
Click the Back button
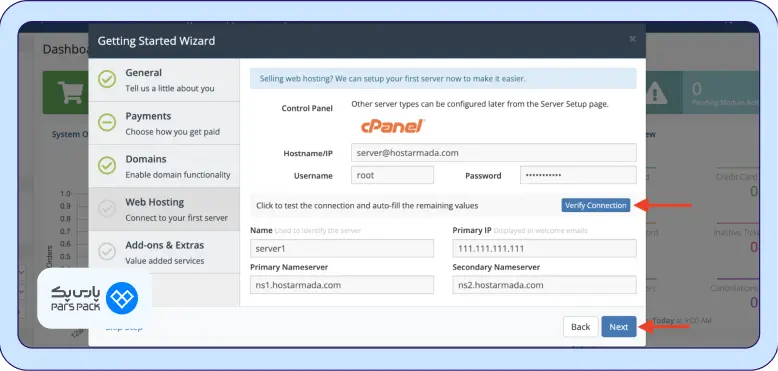(581, 327)
